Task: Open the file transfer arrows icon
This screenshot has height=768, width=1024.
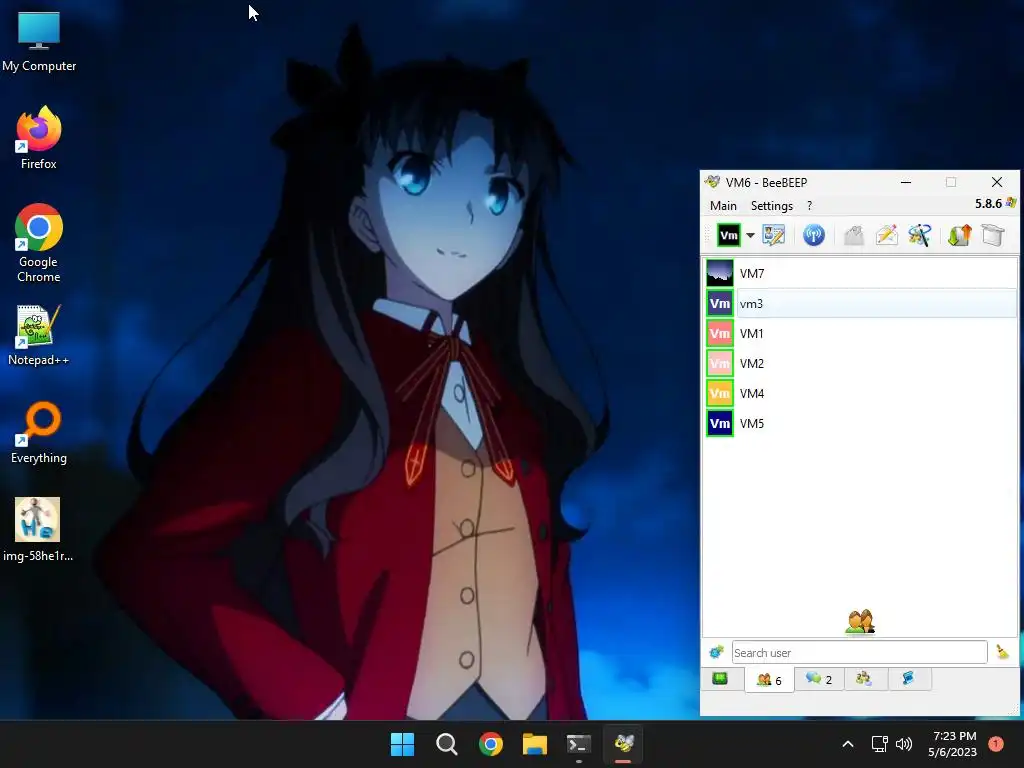Action: (x=959, y=235)
